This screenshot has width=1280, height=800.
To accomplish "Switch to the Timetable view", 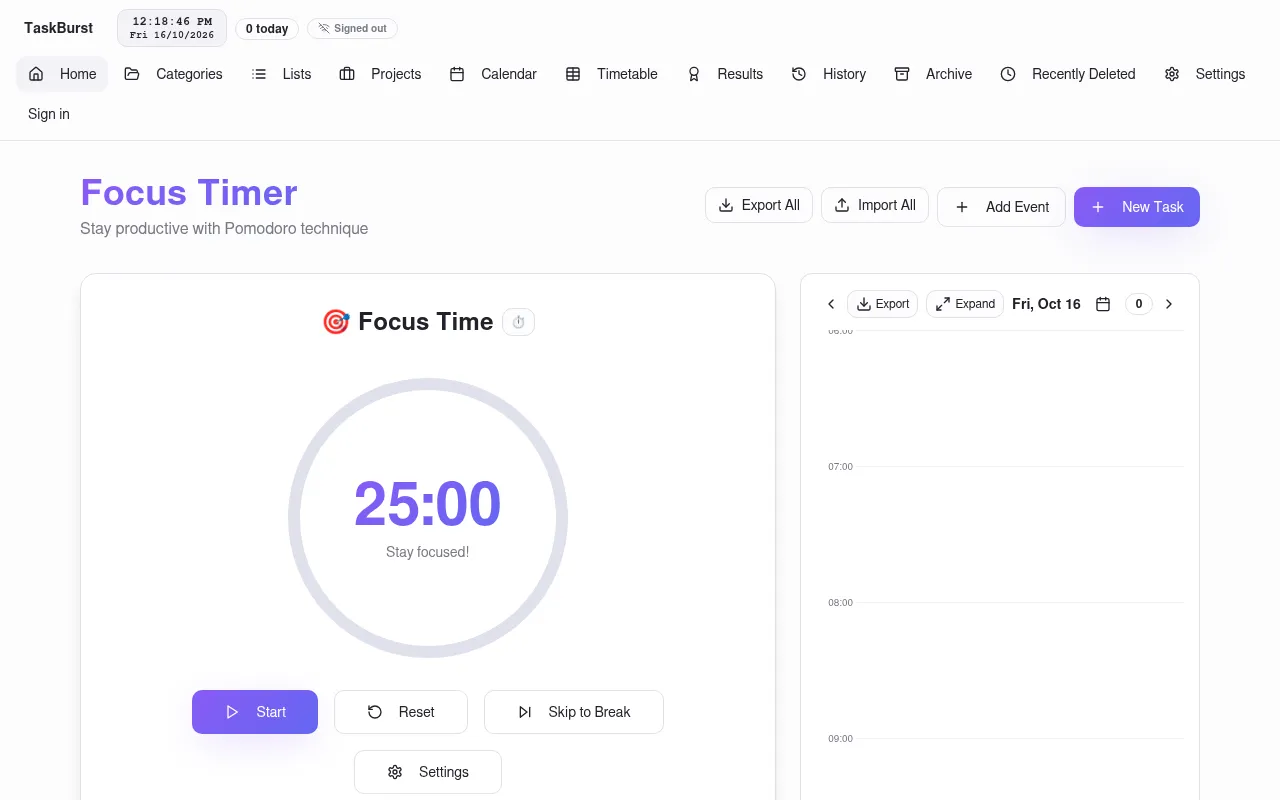I will 611,74.
